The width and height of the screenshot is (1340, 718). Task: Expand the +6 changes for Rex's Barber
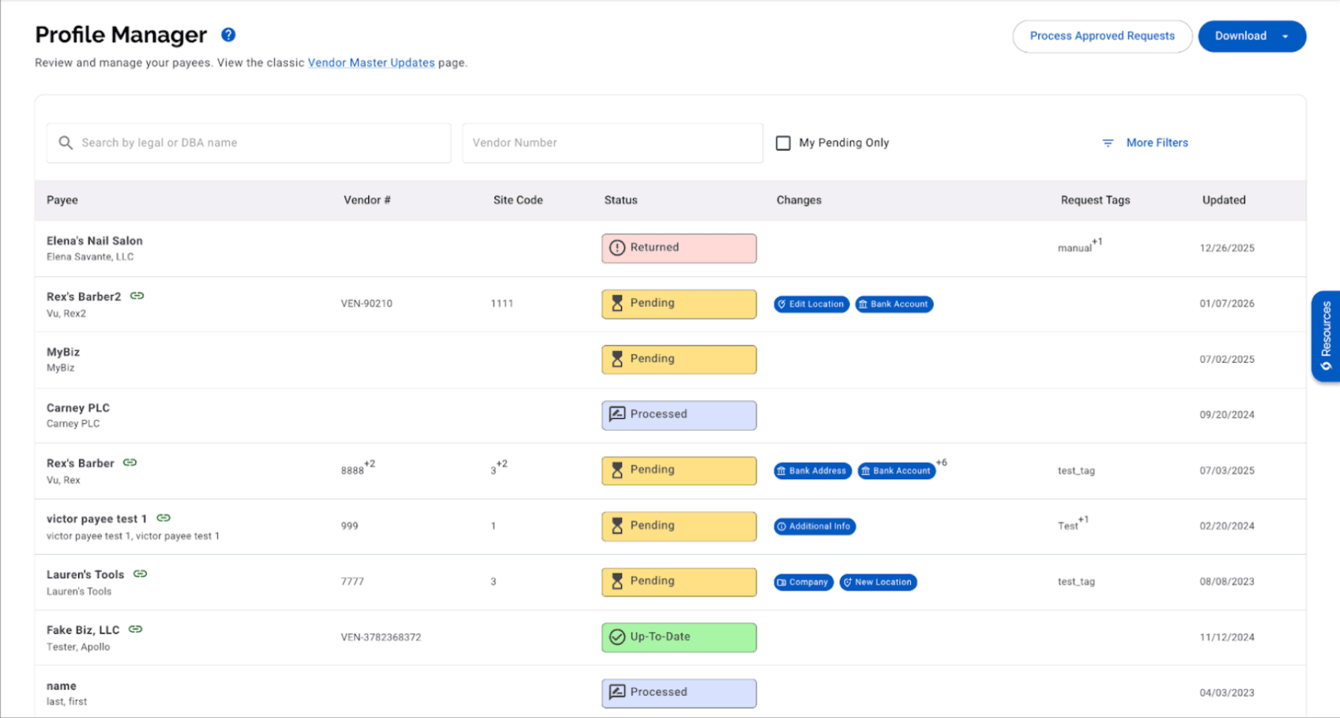(x=941, y=463)
